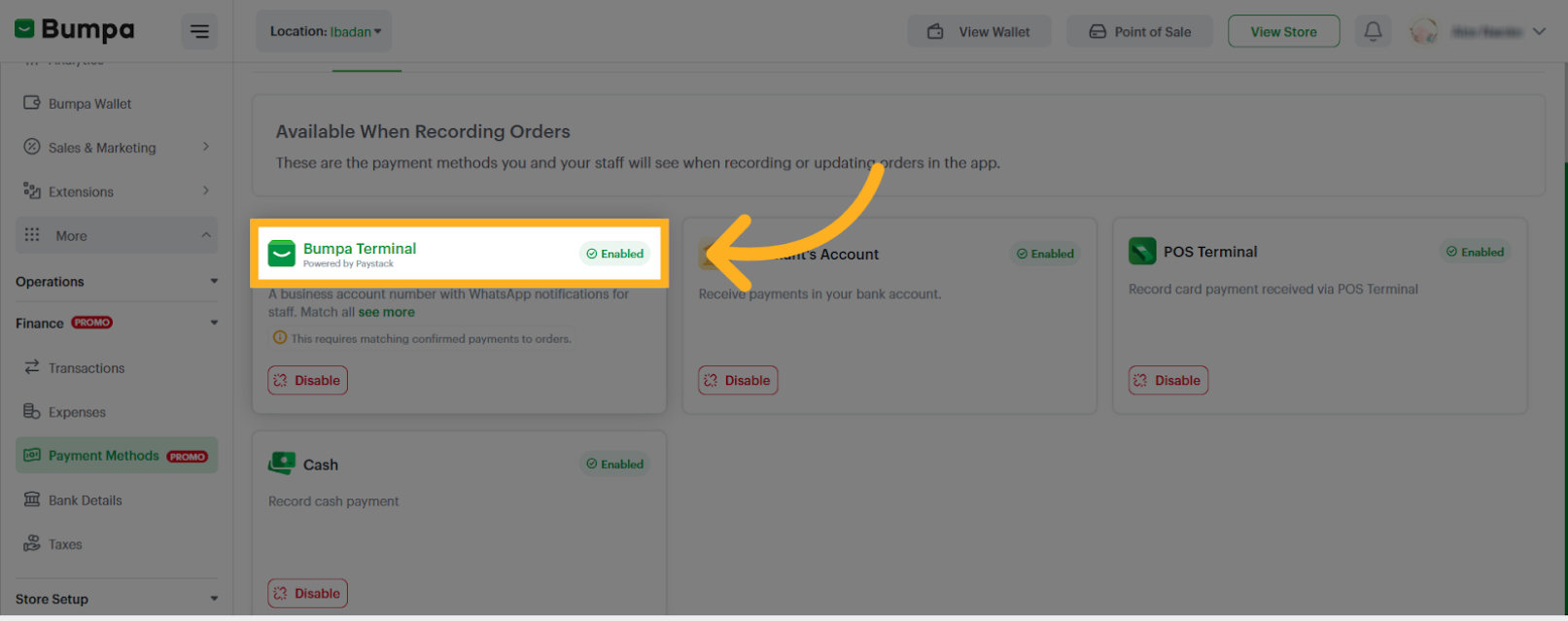Viewport: 1568px width, 621px height.
Task: Click the View Store button
Action: [1283, 32]
